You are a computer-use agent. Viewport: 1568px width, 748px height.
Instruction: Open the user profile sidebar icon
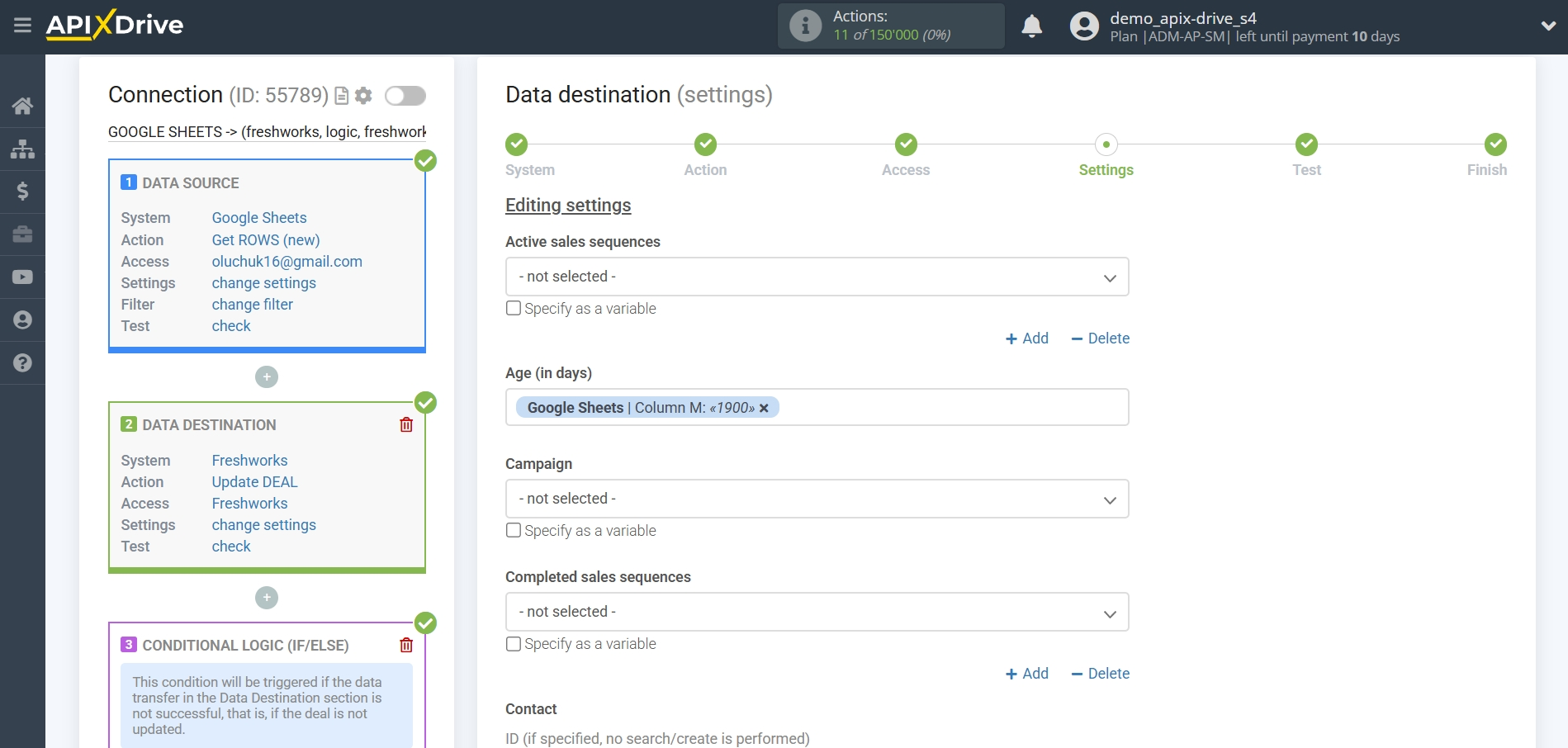click(x=22, y=320)
